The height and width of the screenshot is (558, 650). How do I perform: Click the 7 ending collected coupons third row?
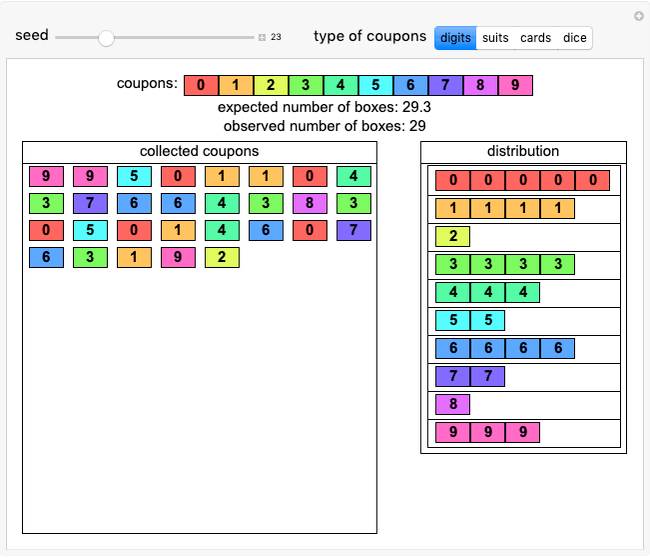[354, 230]
